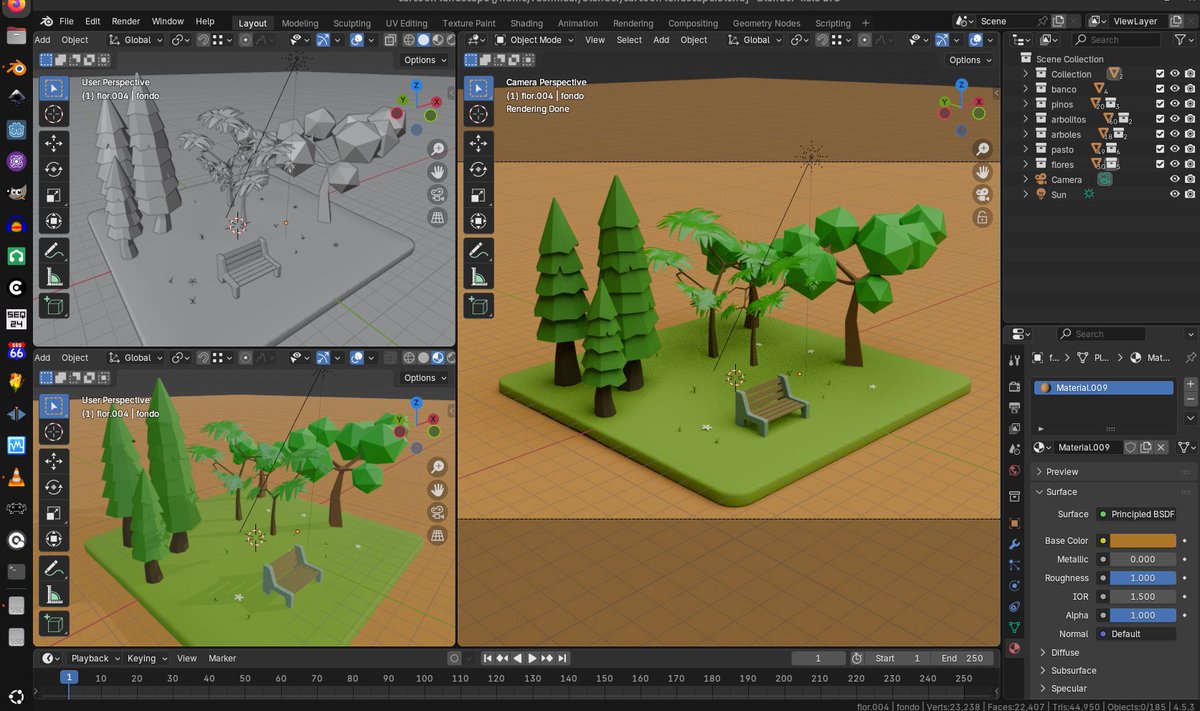The image size is (1200, 711).
Task: Uncheck the banco collection exclude checkbox
Action: 1160,89
